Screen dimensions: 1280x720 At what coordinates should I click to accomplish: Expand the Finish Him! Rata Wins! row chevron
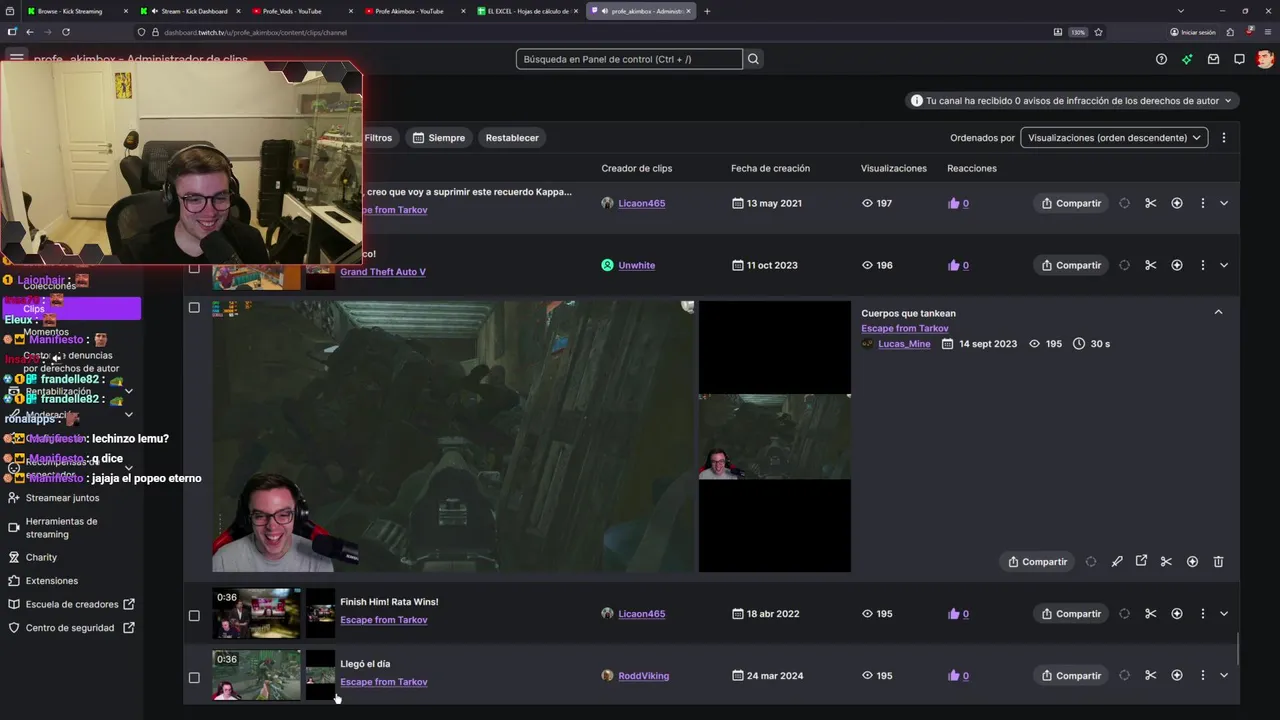1224,614
